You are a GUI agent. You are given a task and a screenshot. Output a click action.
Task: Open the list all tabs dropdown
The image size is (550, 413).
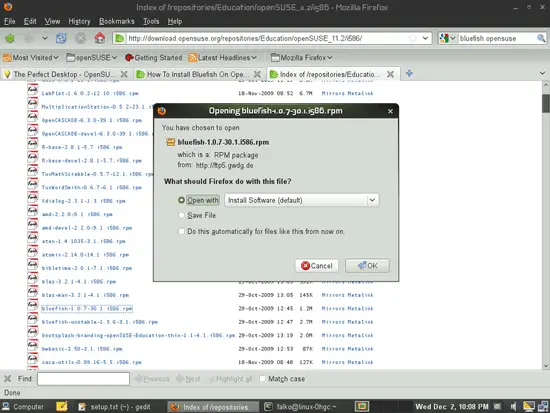(x=542, y=73)
